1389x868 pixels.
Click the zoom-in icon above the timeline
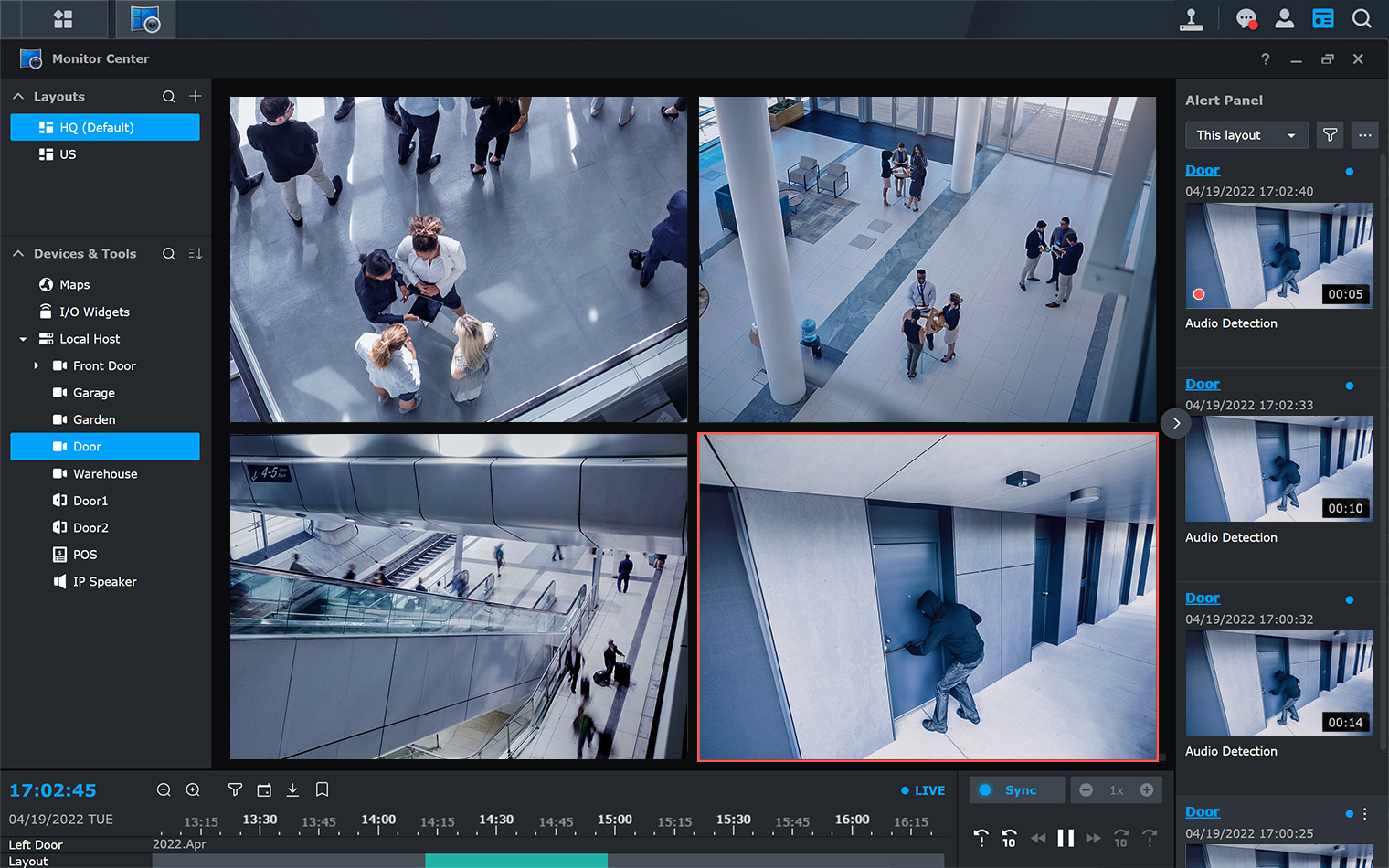(193, 789)
